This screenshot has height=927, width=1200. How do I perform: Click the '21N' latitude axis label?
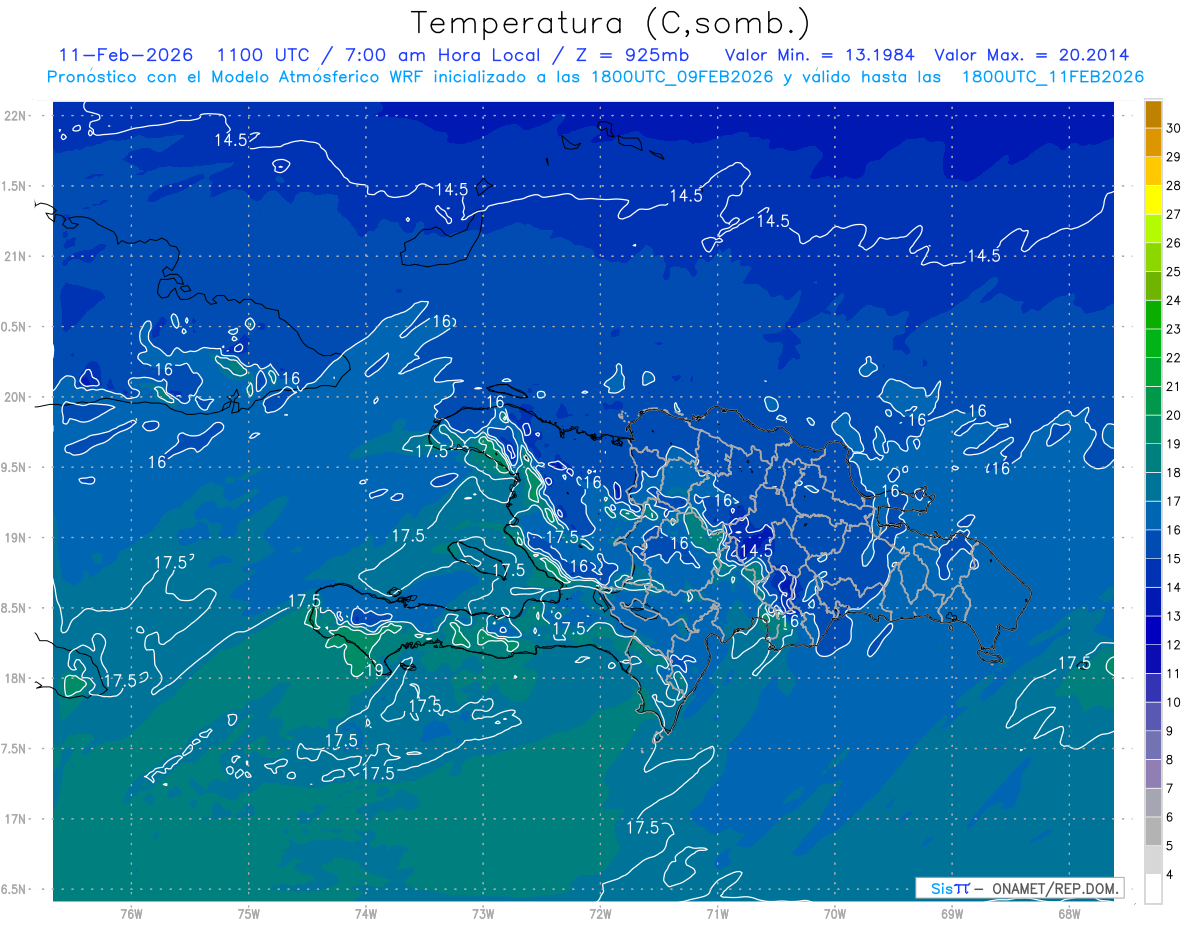(x=17, y=256)
